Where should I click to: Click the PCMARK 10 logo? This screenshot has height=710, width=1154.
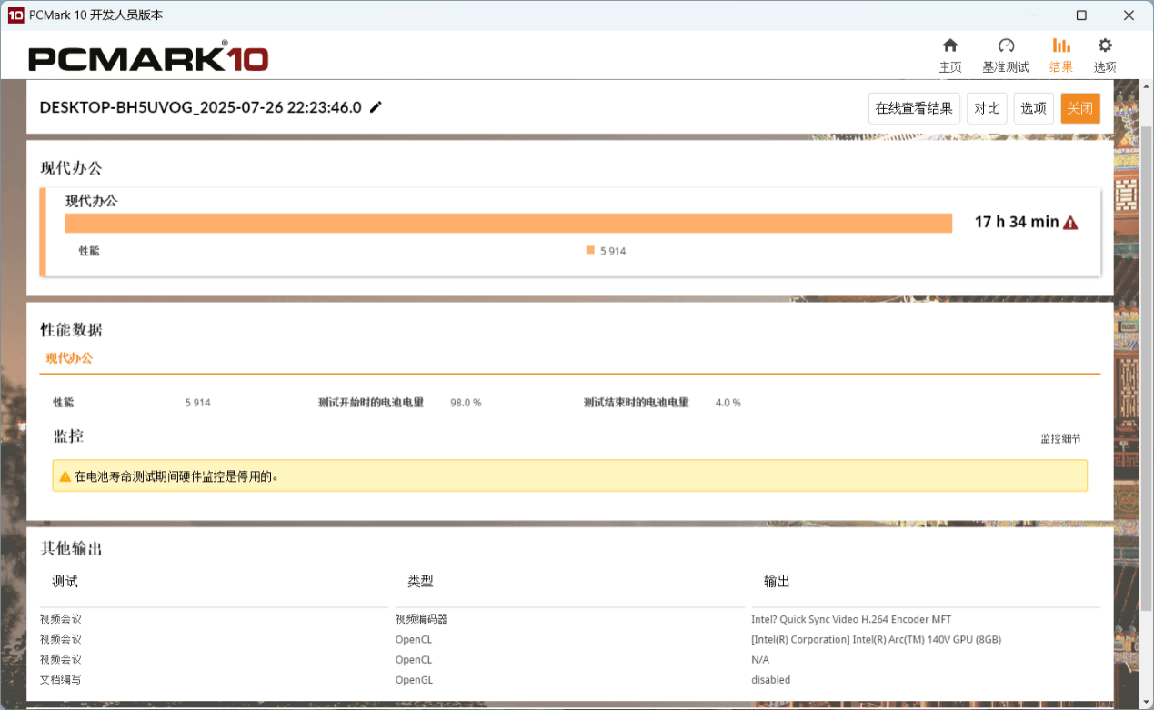[x=148, y=58]
